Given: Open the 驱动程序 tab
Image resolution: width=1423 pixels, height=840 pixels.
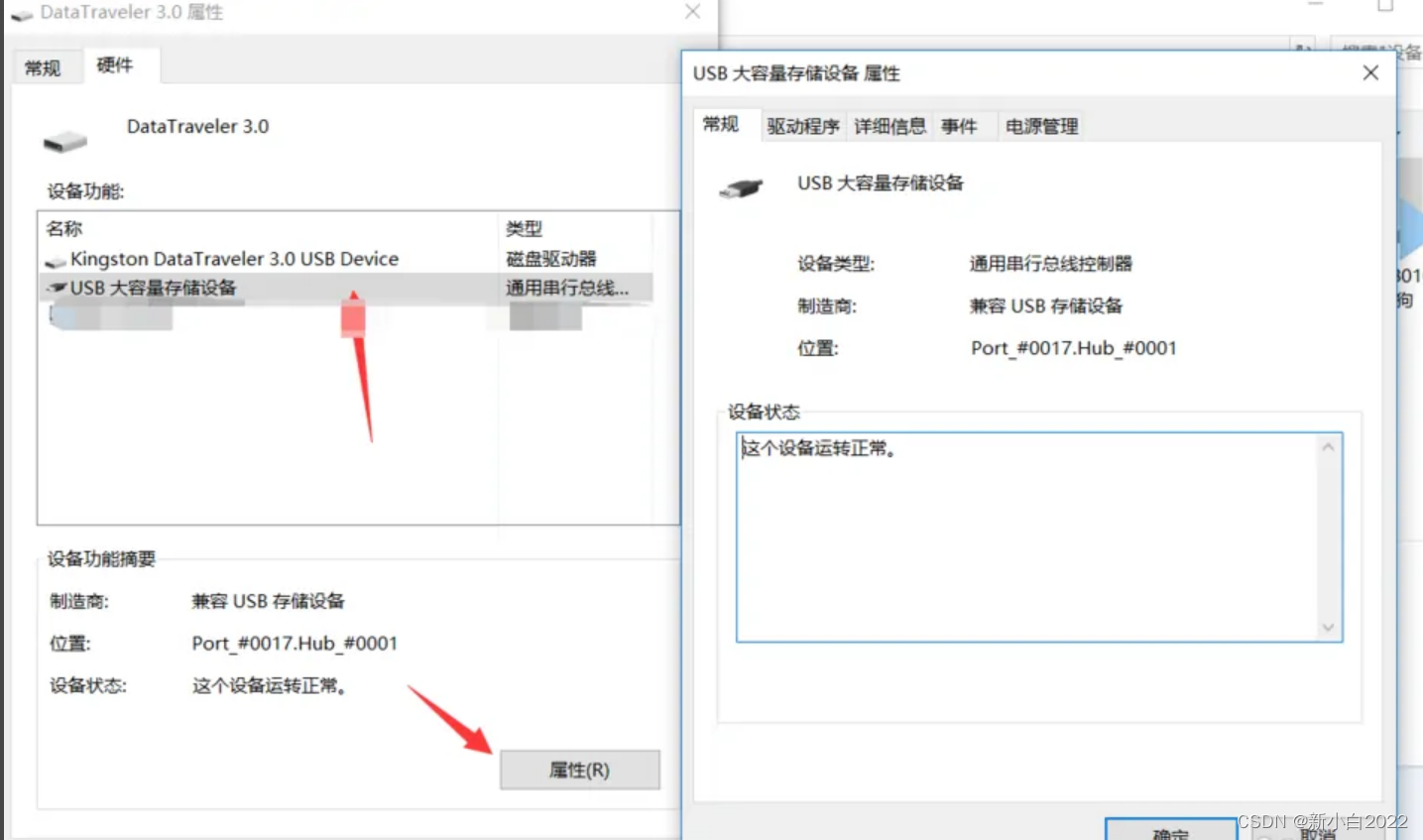Looking at the screenshot, I should (x=803, y=126).
